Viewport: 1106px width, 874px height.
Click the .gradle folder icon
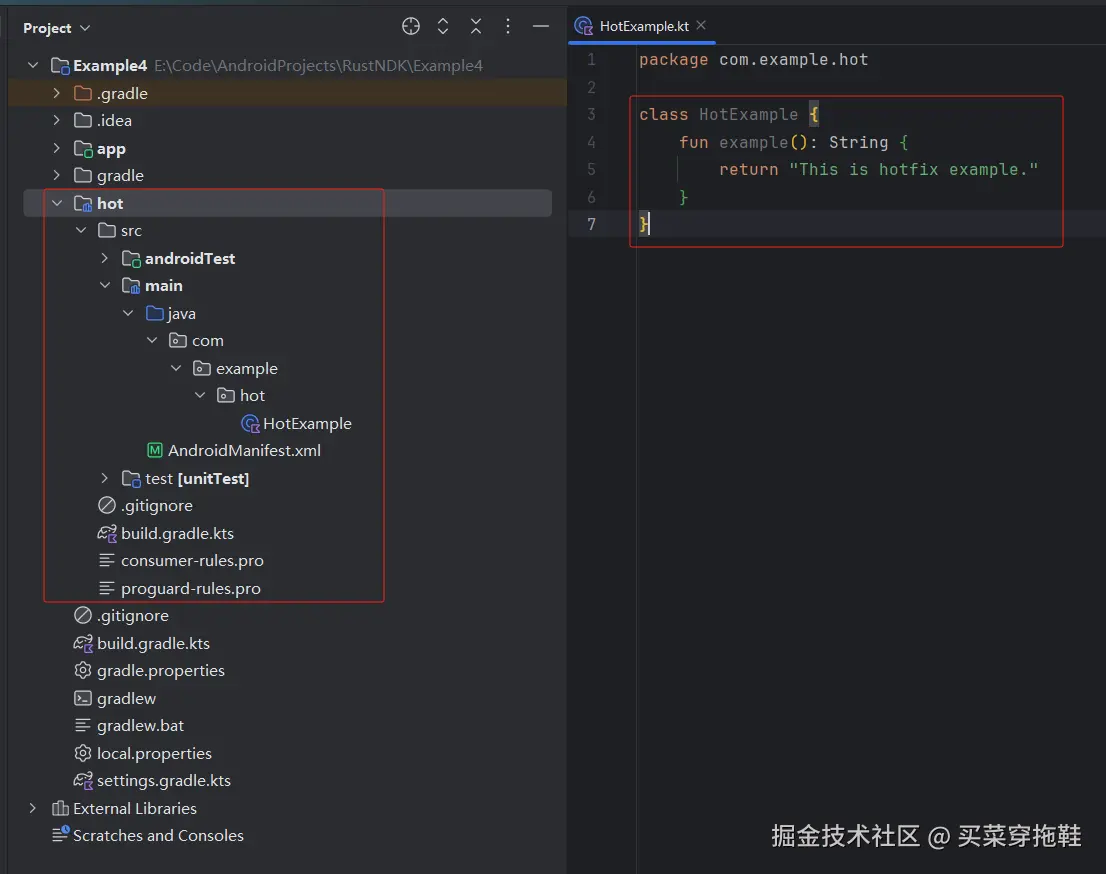tap(83, 92)
